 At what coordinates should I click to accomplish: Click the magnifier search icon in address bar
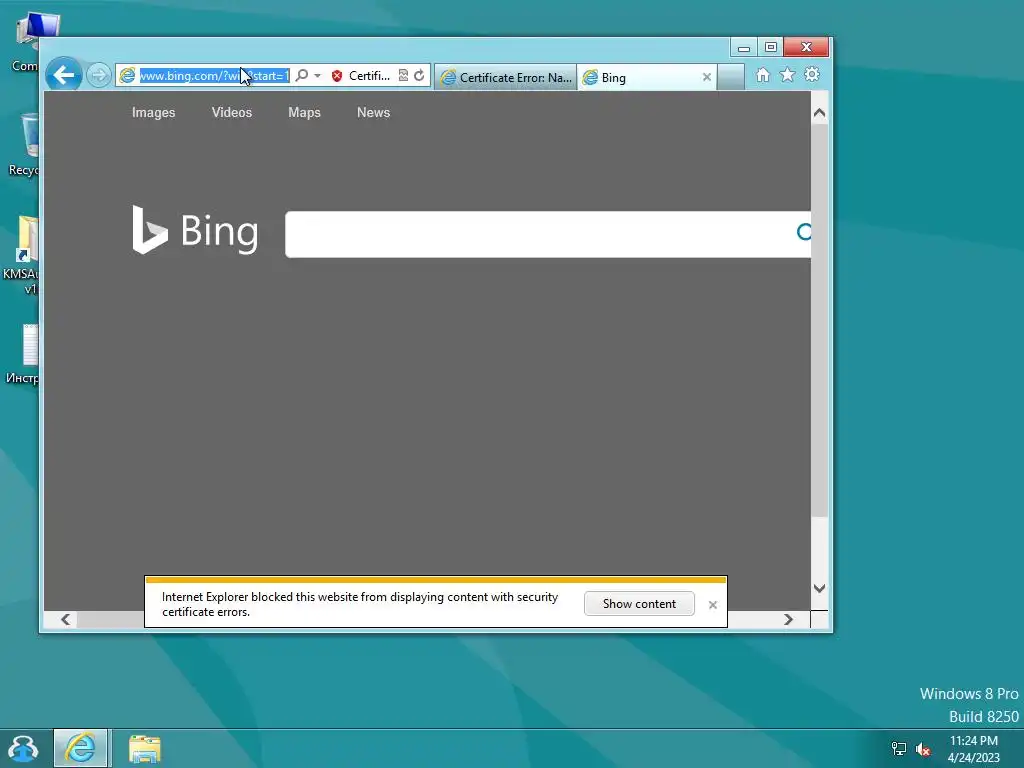click(302, 76)
